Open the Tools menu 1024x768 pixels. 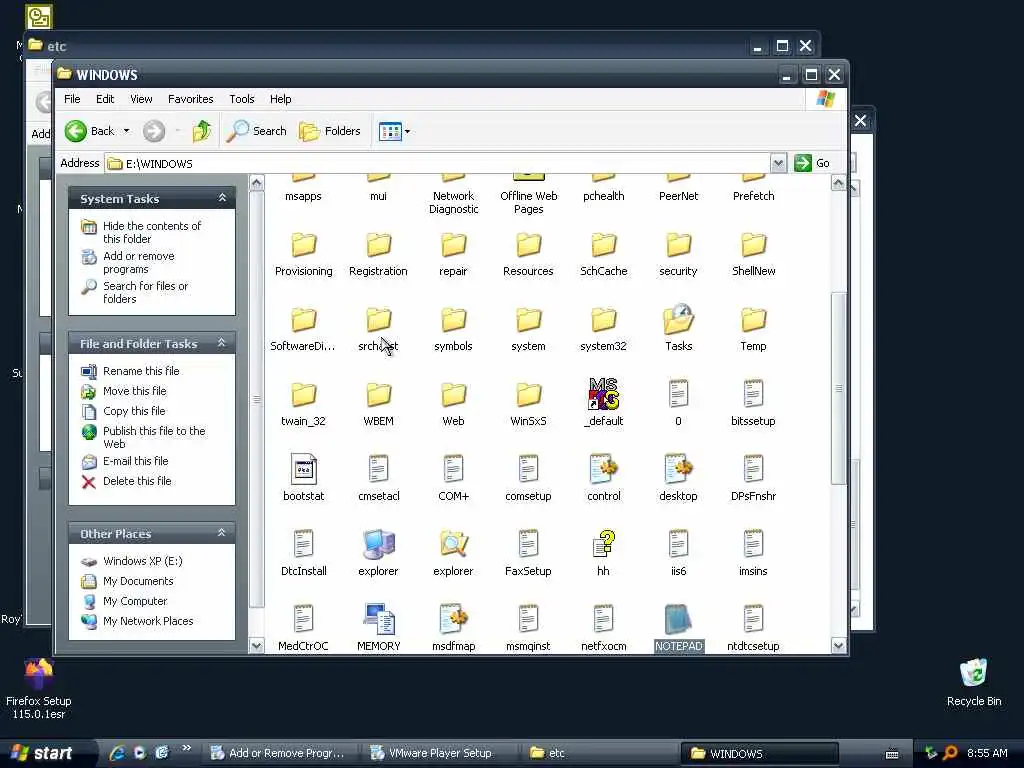(x=242, y=99)
